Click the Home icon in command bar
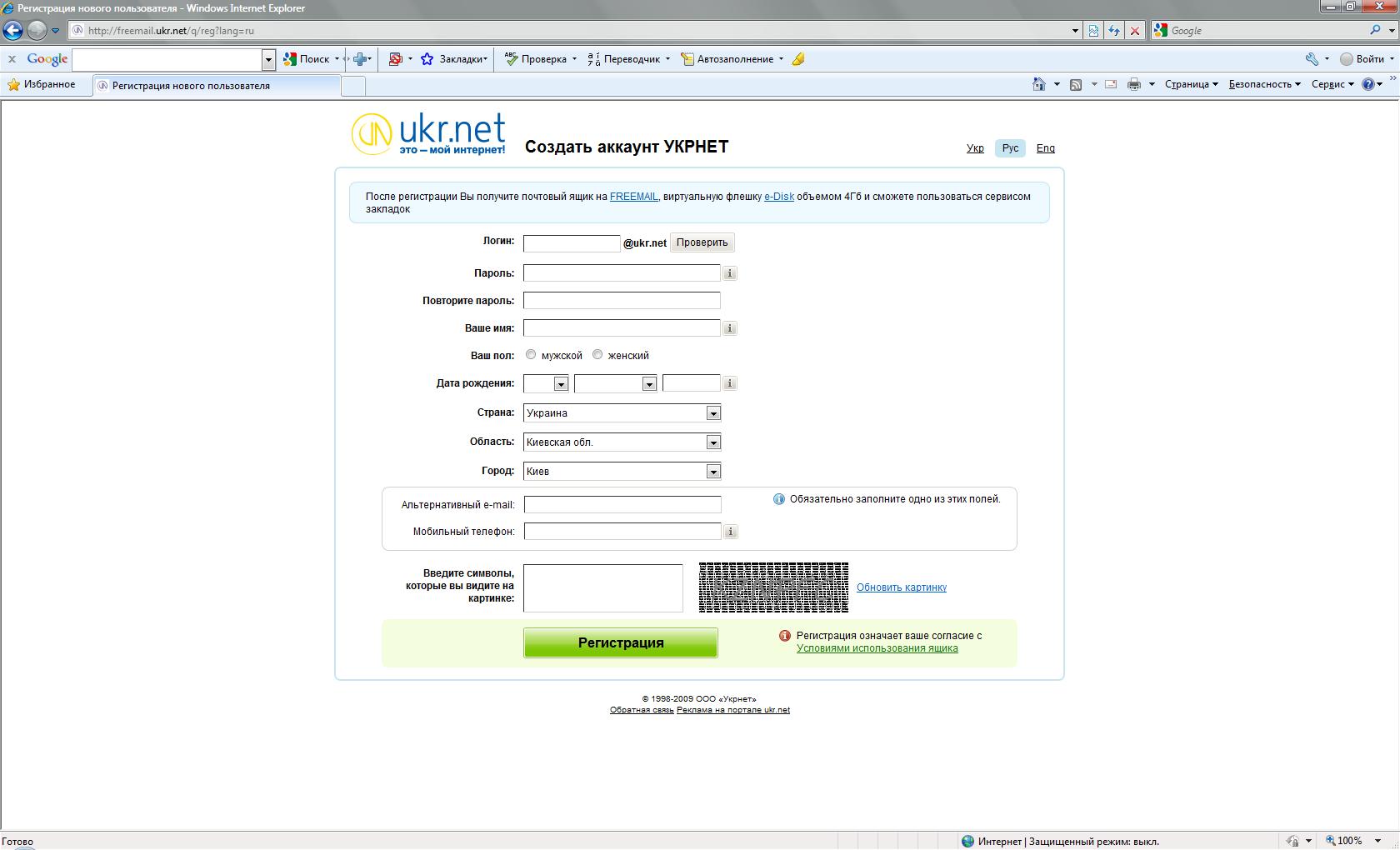Screen dimensions: 1400x850 point(1039,84)
